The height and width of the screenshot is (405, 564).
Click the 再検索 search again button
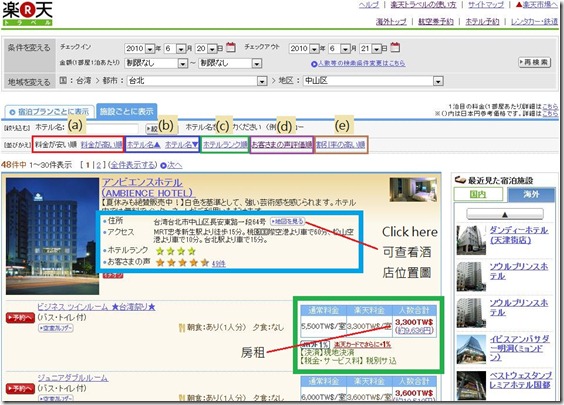(535, 62)
